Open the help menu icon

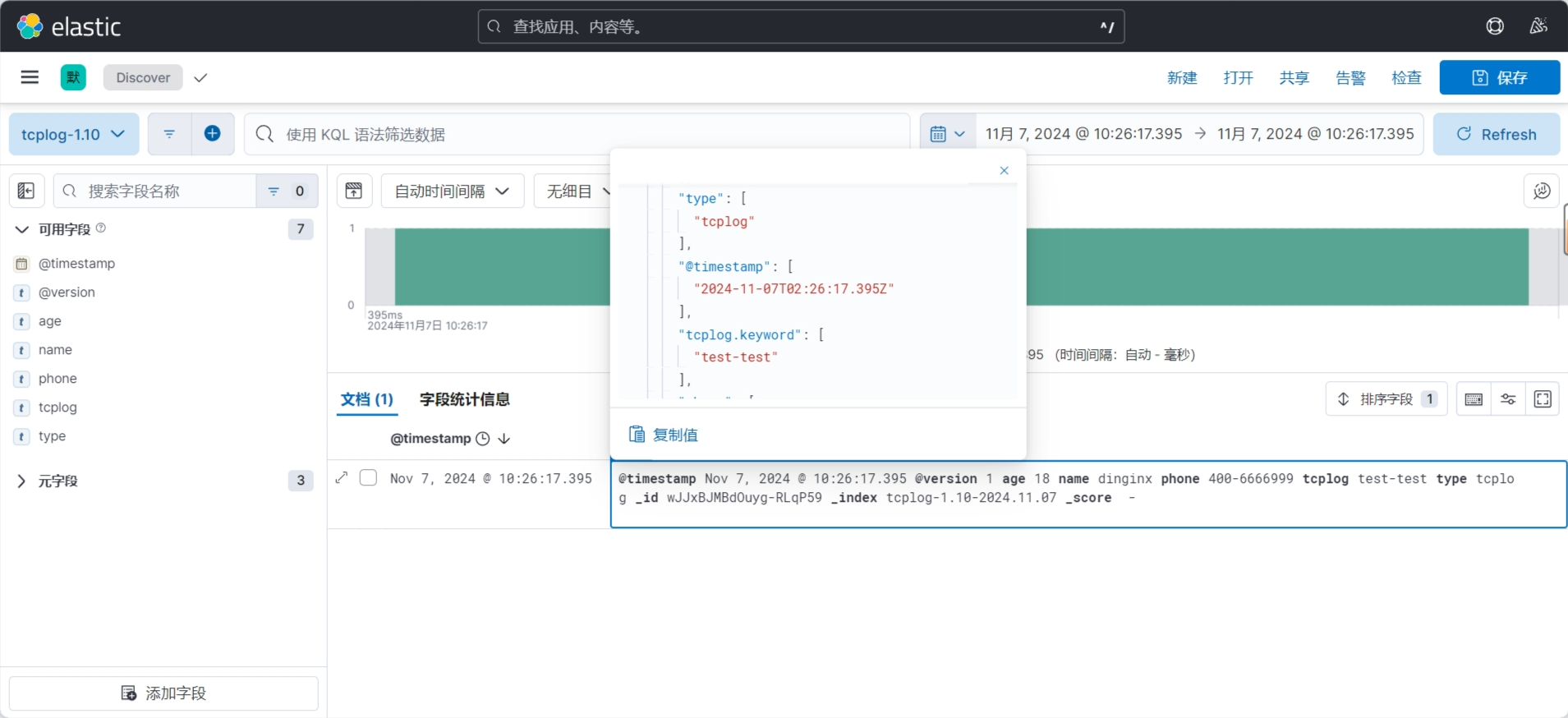[x=1495, y=26]
